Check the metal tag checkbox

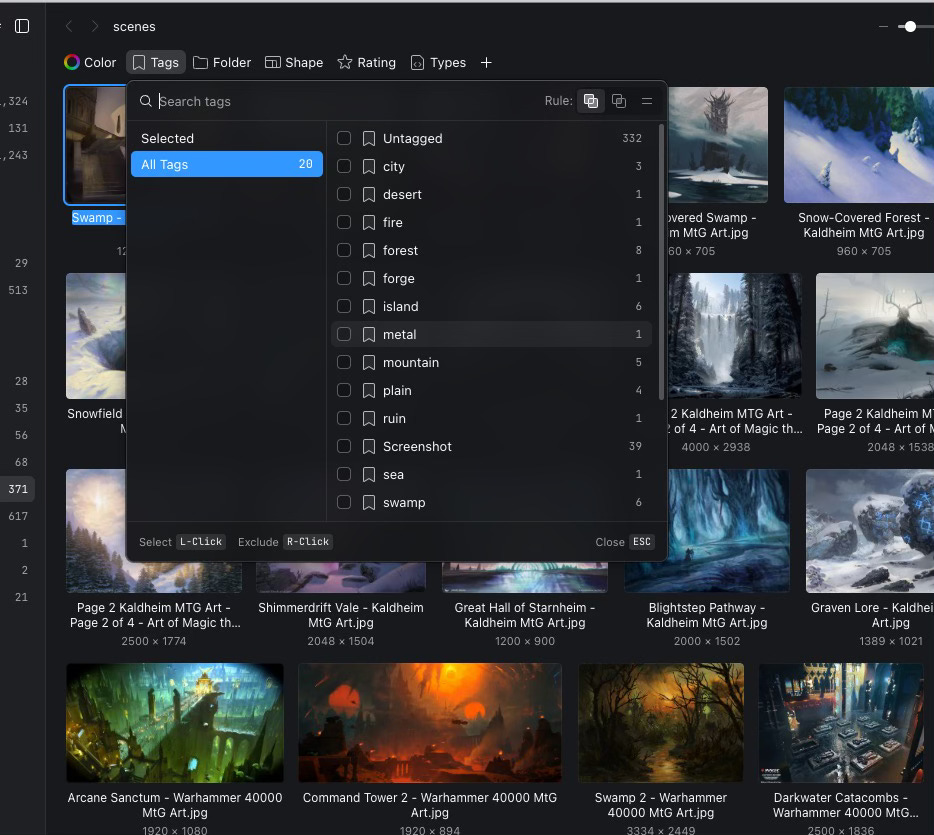coord(344,334)
